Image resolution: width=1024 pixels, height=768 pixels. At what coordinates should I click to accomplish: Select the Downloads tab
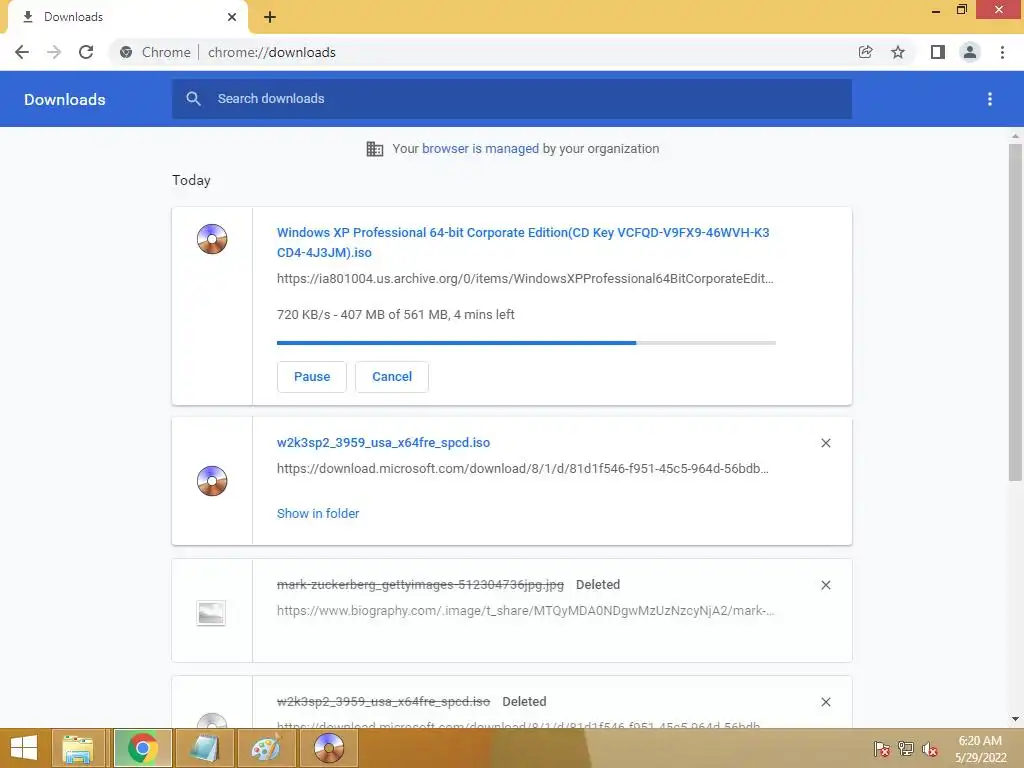pyautogui.click(x=128, y=17)
